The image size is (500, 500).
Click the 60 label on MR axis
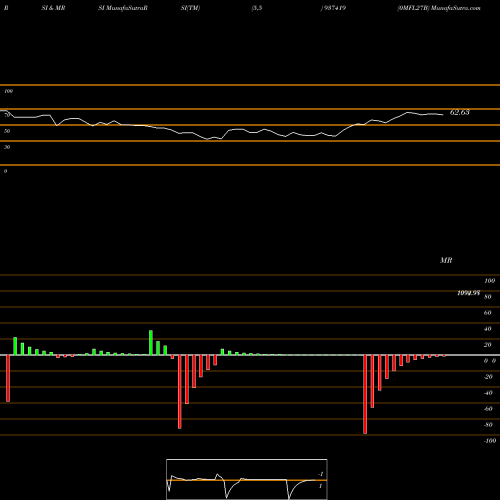coord(488,313)
